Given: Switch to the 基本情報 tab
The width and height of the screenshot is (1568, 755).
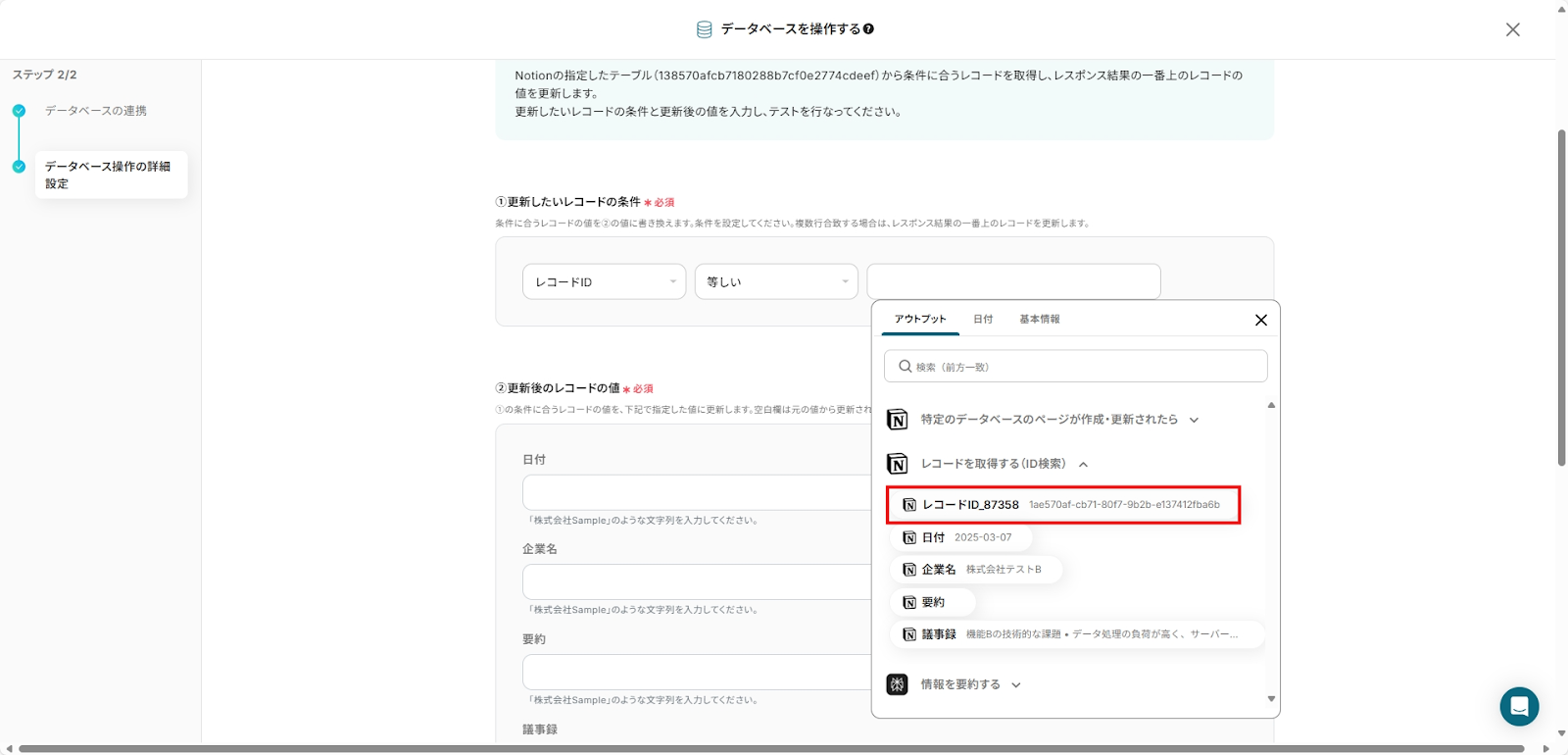Looking at the screenshot, I should (x=1039, y=319).
